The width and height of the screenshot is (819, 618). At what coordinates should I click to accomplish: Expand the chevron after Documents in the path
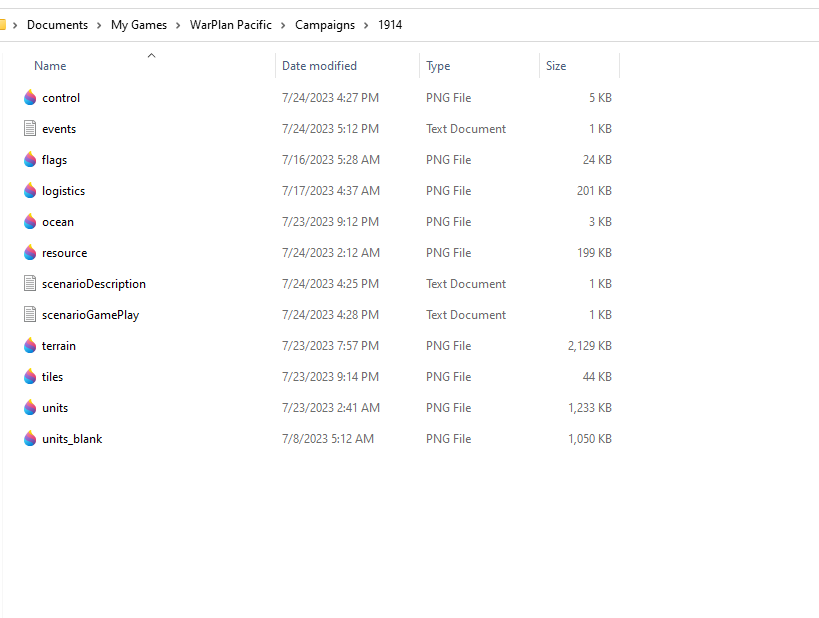point(99,25)
